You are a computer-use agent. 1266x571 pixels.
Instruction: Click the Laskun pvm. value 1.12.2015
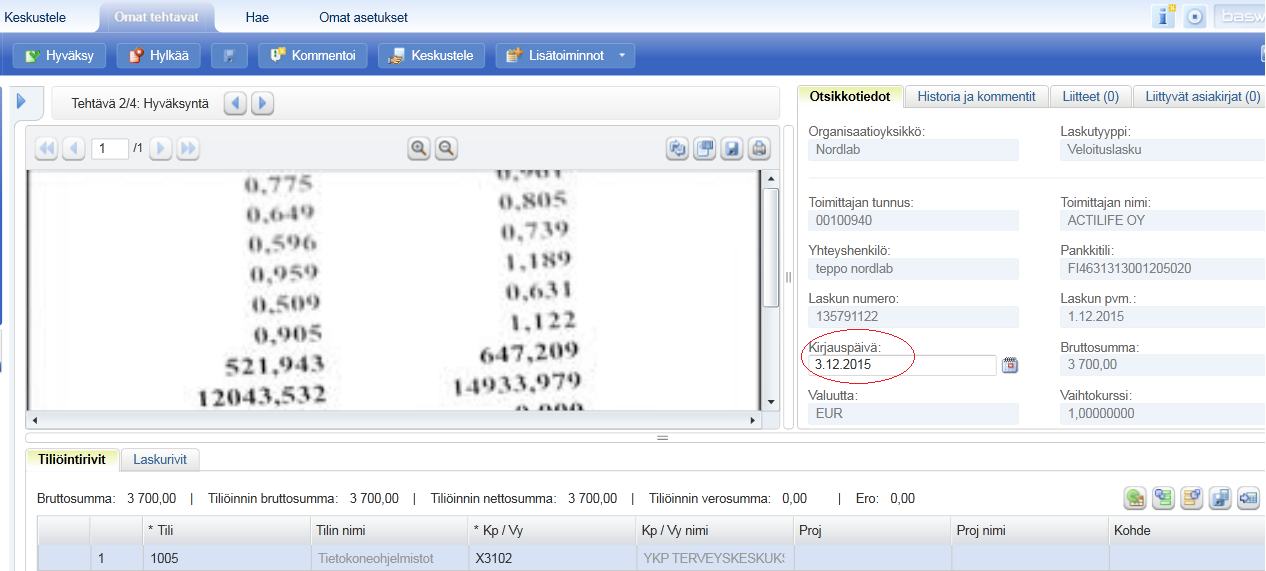1163,317
